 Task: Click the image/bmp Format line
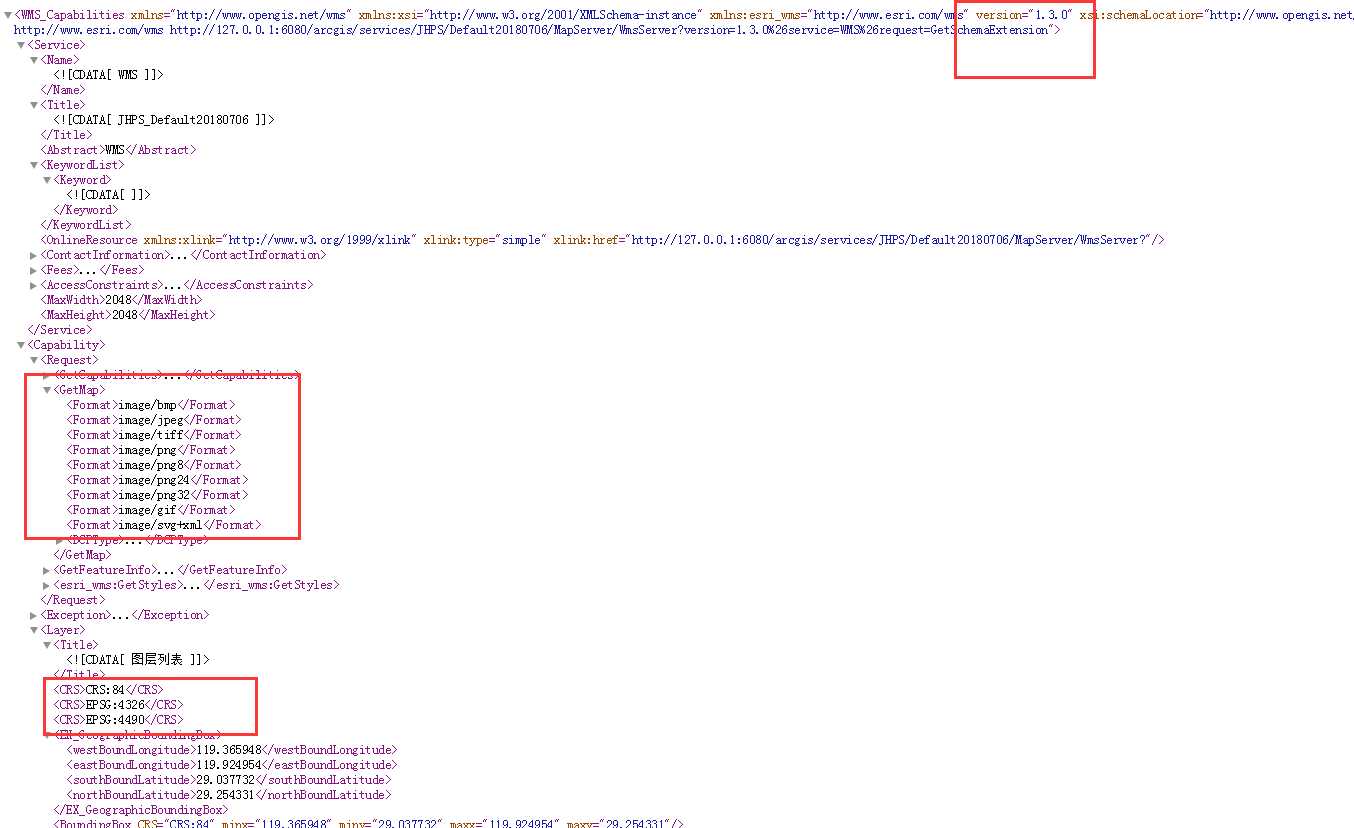tap(151, 405)
